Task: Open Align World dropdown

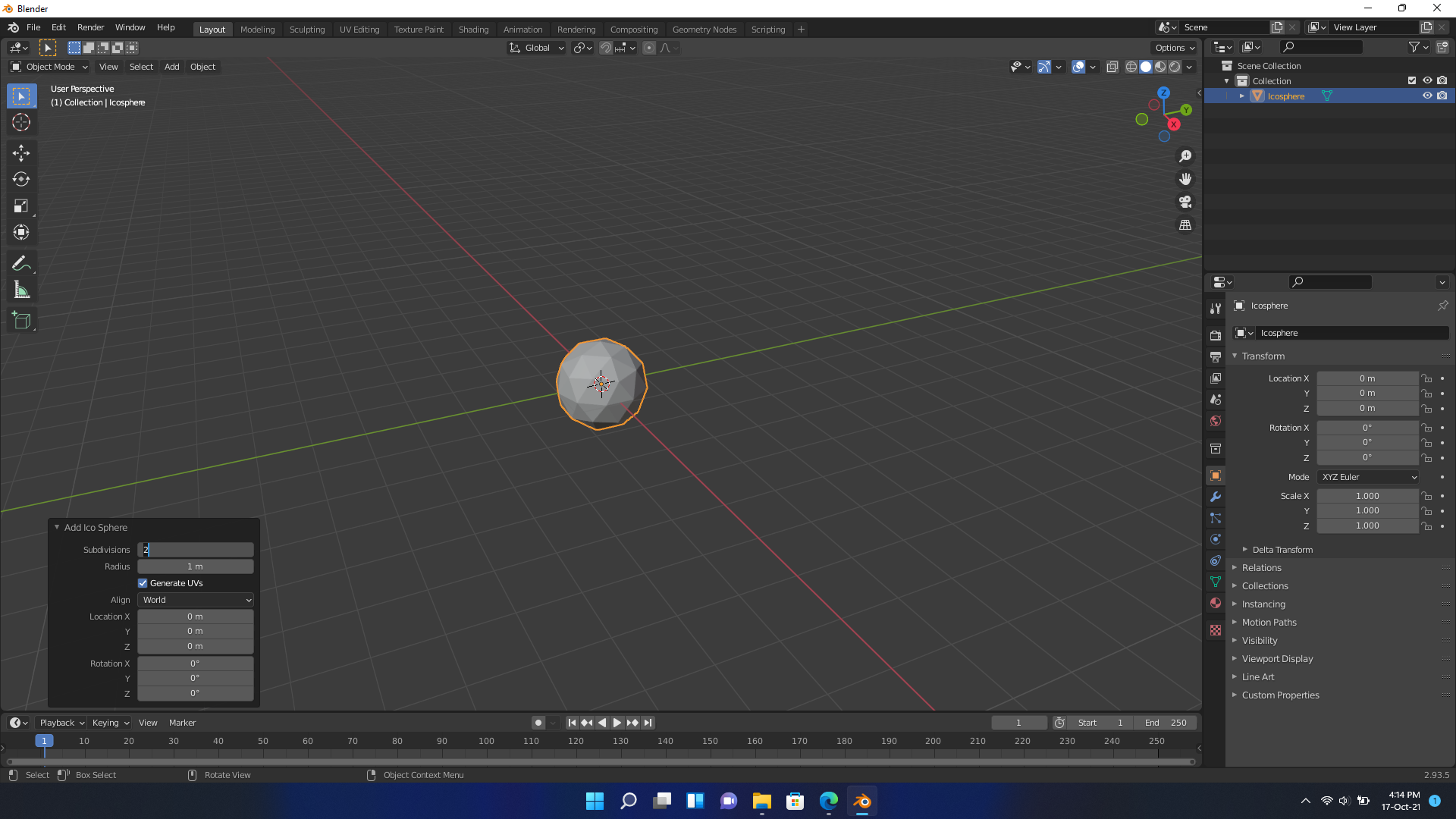Action: tap(196, 600)
